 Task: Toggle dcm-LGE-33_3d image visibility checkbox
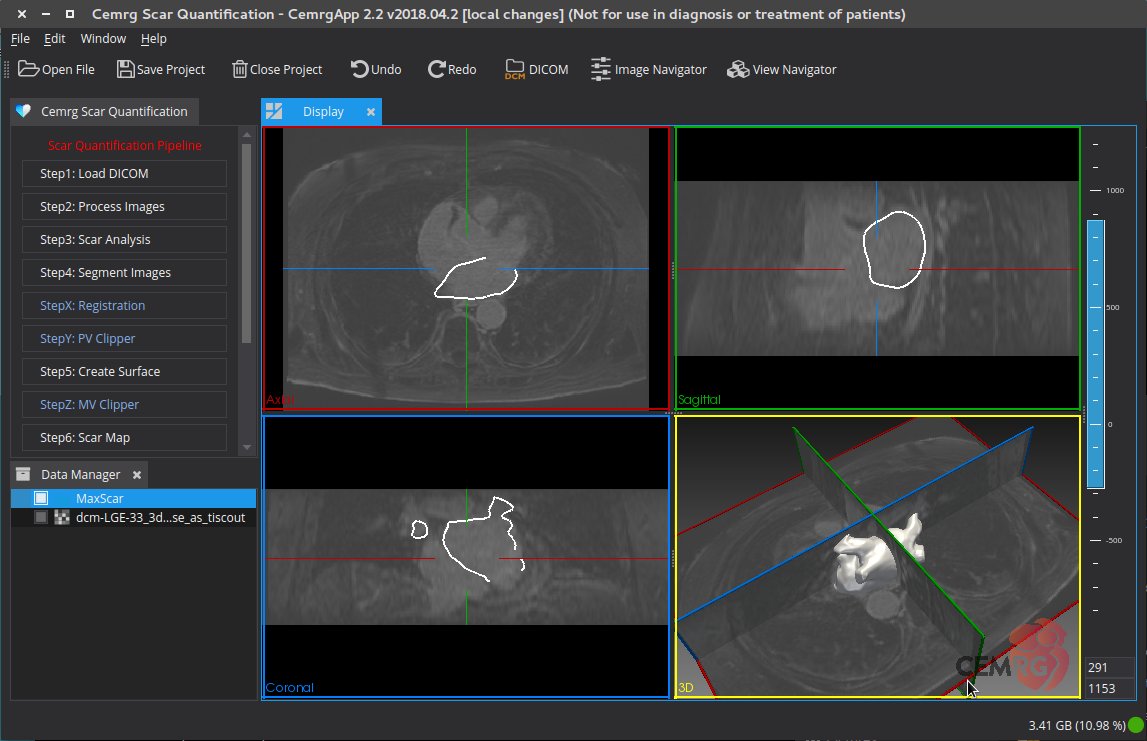coord(41,517)
